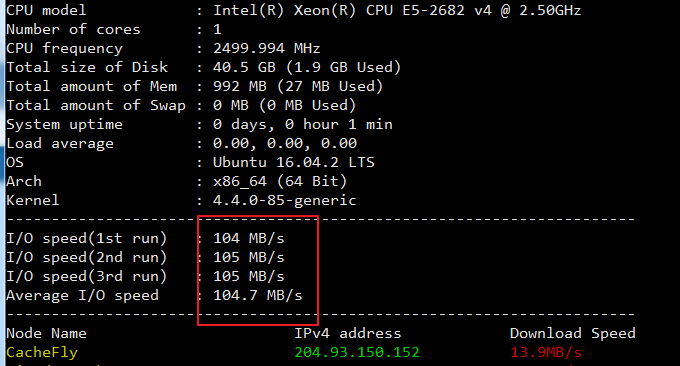The image size is (680, 366).
Task: Click the IPv4 address column header
Action: pyautogui.click(x=348, y=333)
